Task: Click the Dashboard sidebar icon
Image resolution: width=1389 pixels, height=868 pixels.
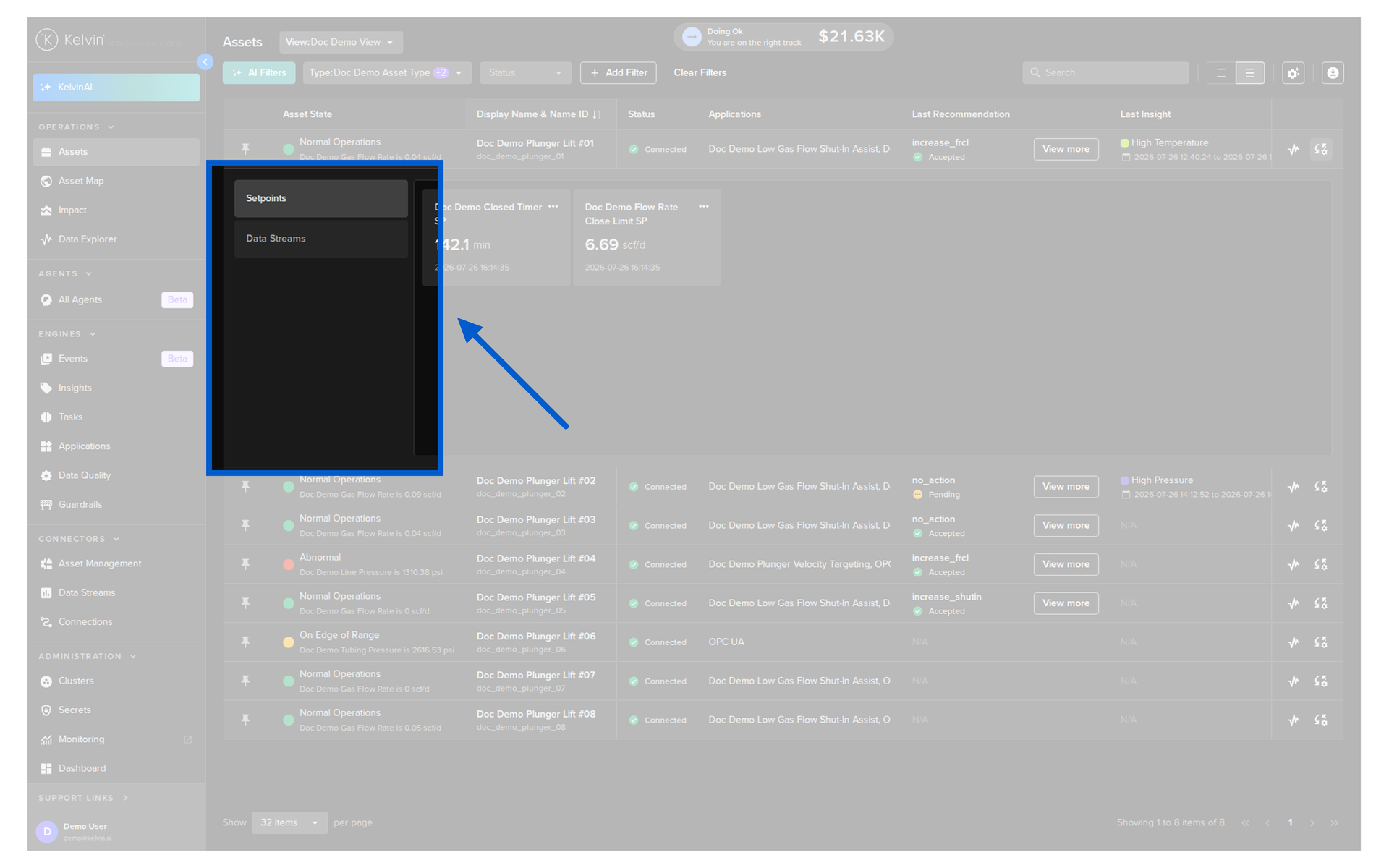Action: (46, 768)
